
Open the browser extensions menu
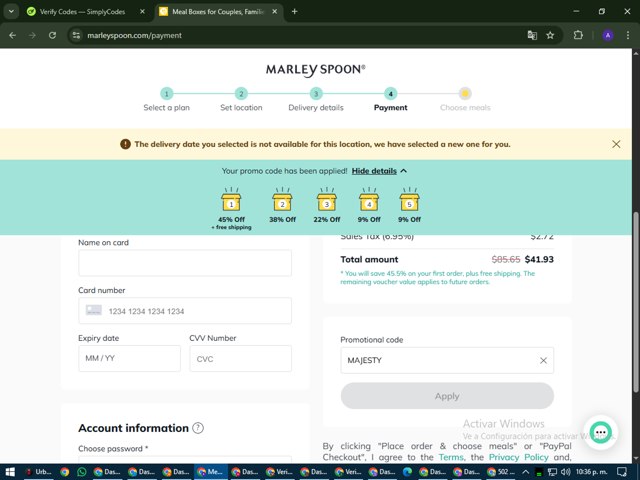pos(578,36)
